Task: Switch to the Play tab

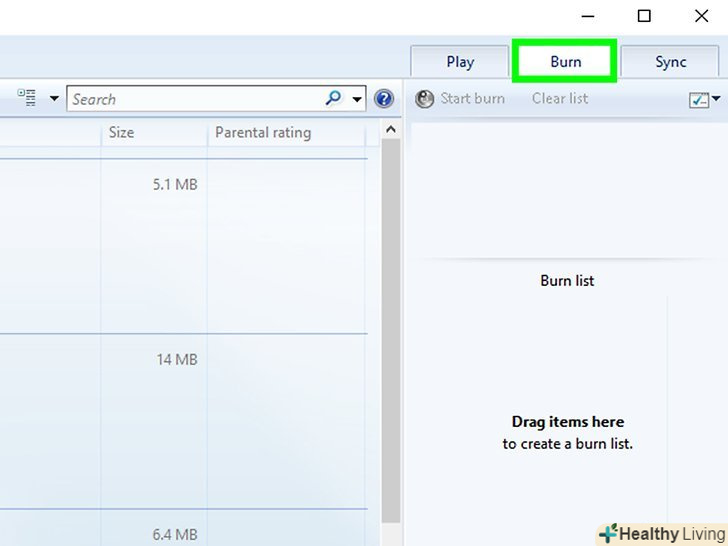Action: (460, 62)
